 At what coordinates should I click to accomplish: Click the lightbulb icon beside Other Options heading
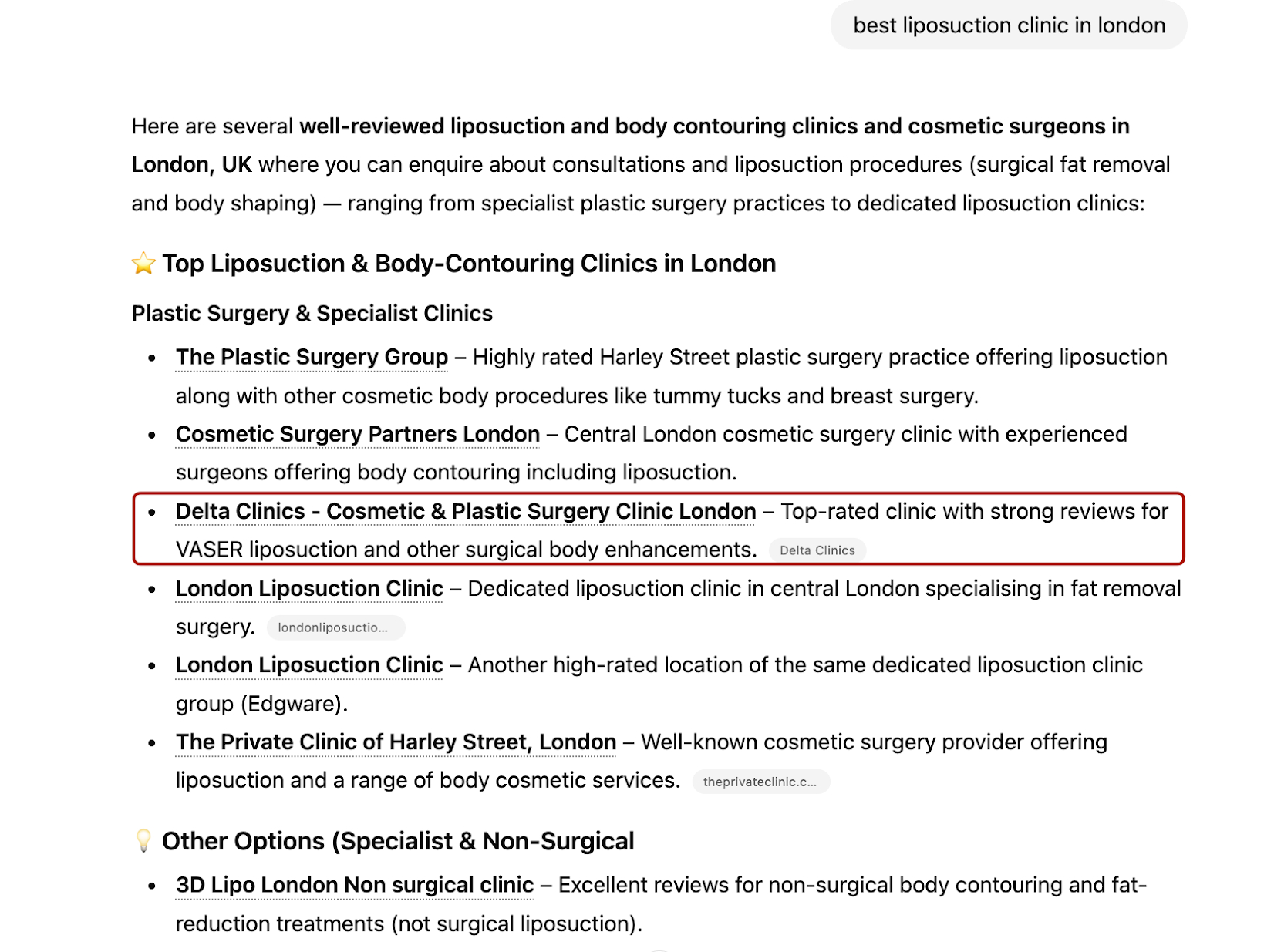pos(143,840)
